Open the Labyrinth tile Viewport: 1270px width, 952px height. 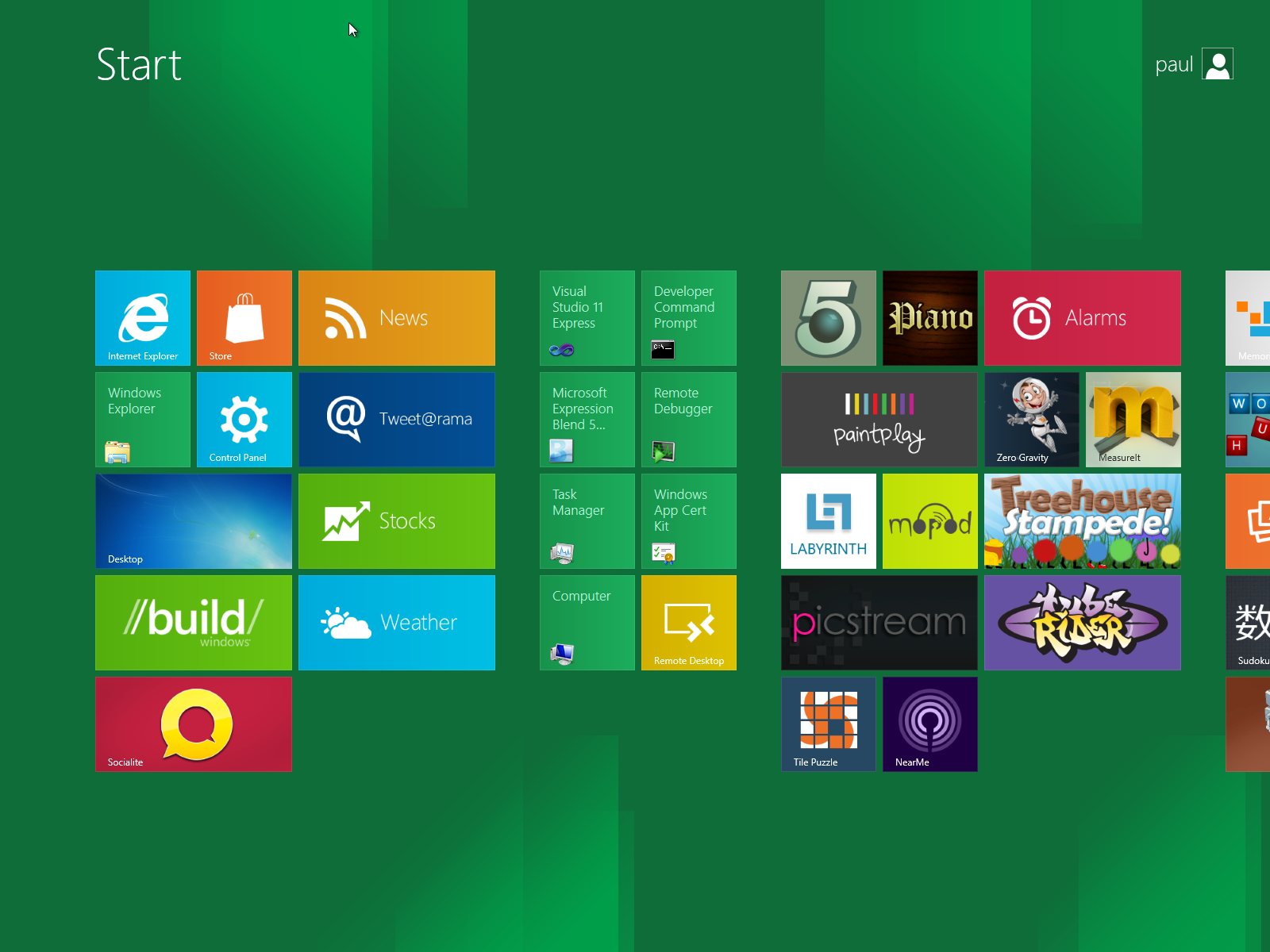coord(829,521)
